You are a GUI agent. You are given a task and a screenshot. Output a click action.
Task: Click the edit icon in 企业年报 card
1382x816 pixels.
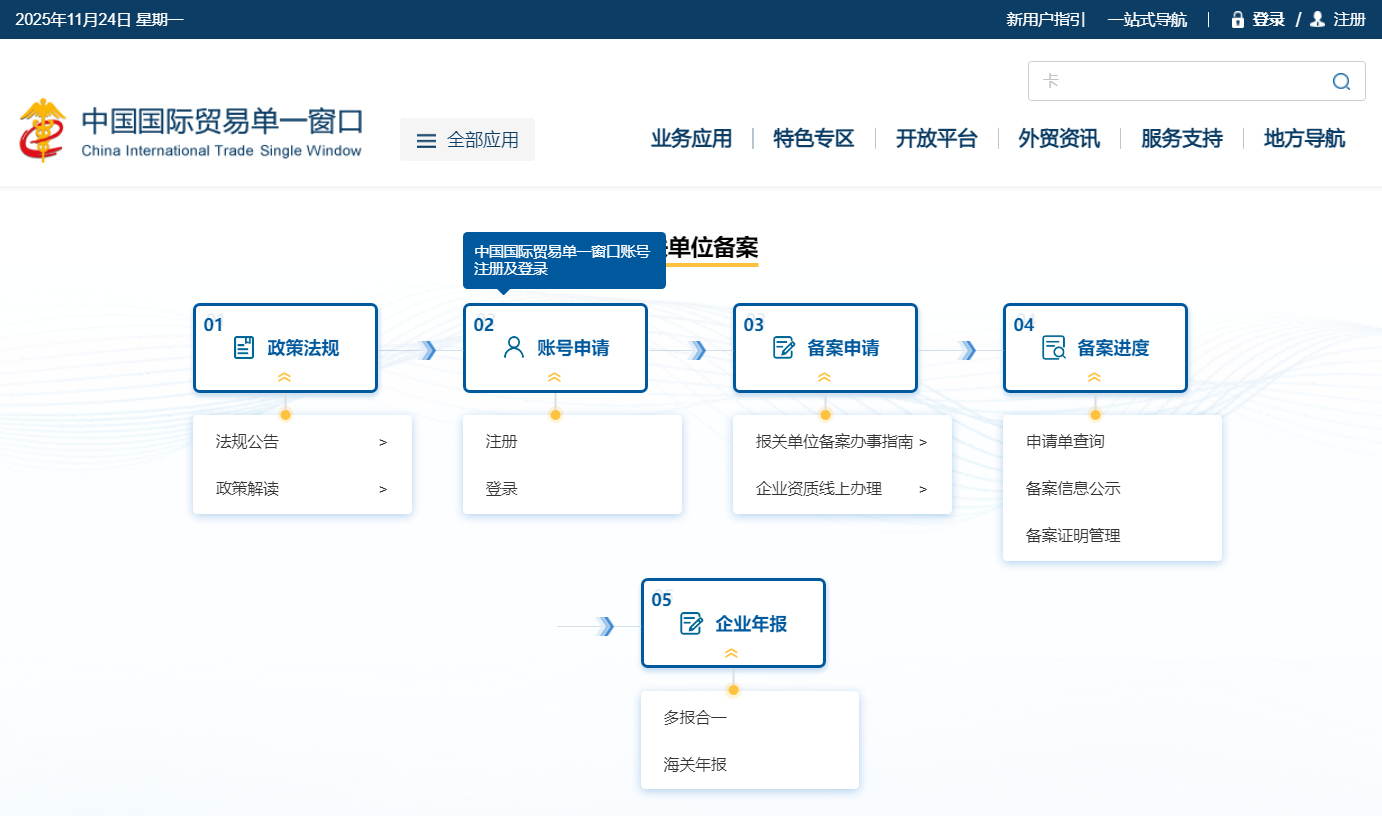[691, 624]
